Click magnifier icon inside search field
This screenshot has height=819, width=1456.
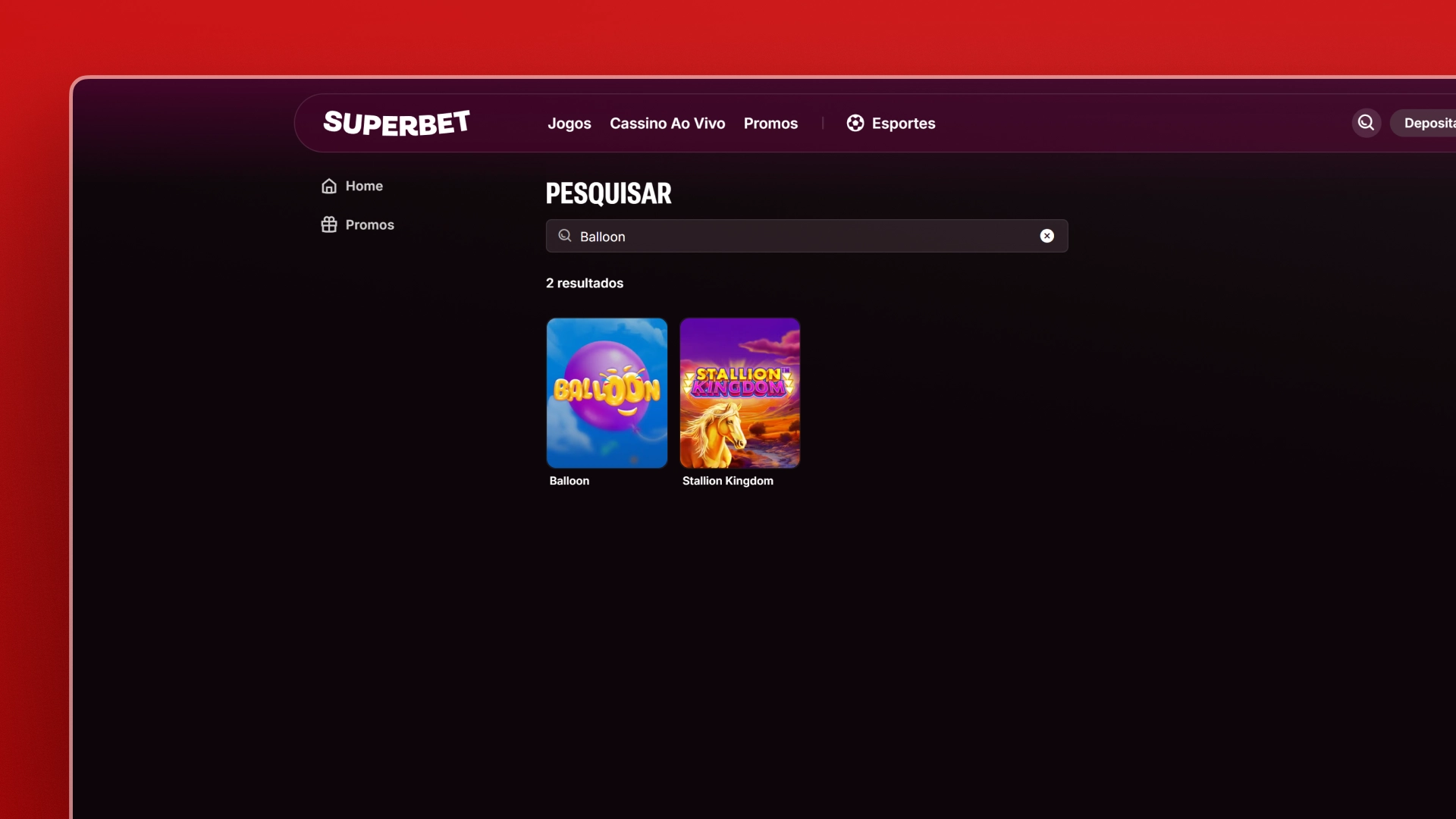coord(565,236)
